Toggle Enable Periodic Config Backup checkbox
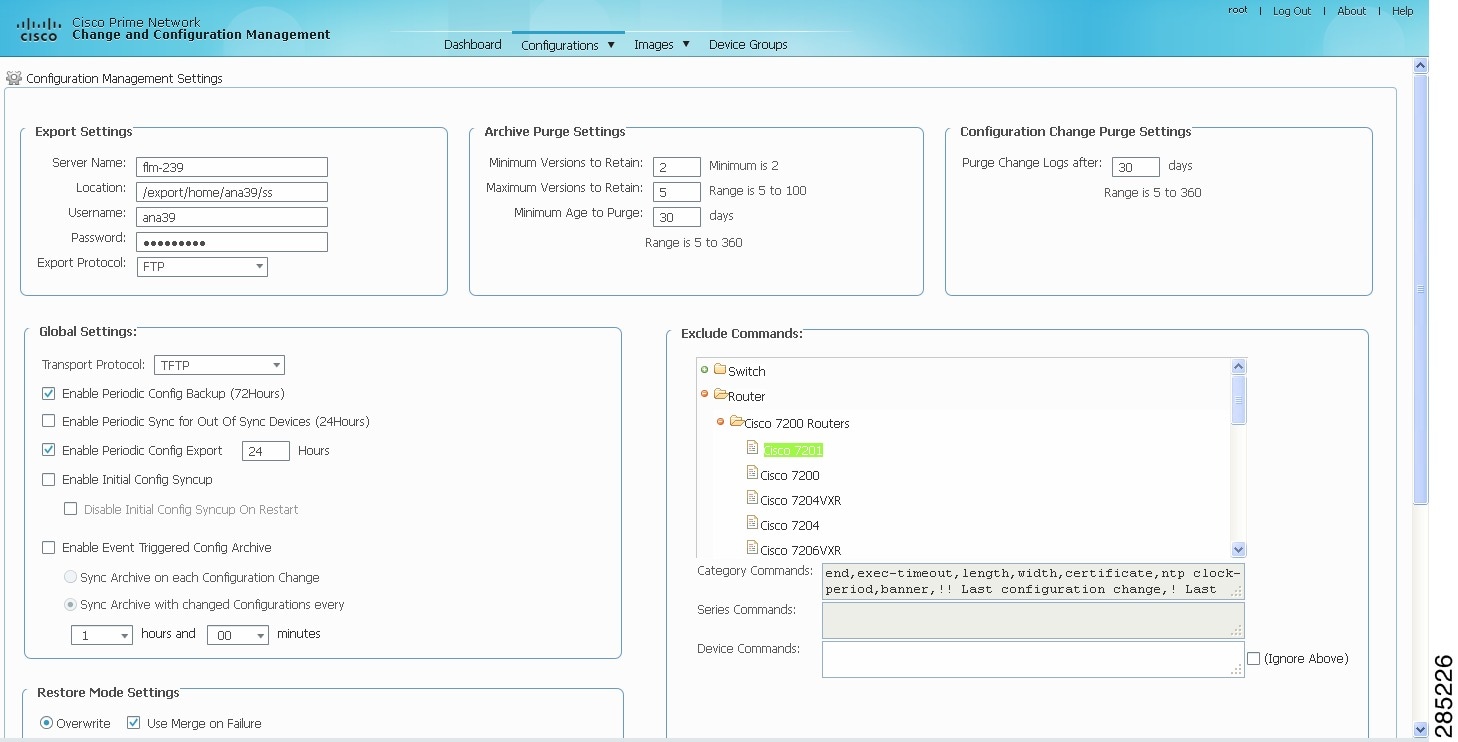 coord(48,394)
